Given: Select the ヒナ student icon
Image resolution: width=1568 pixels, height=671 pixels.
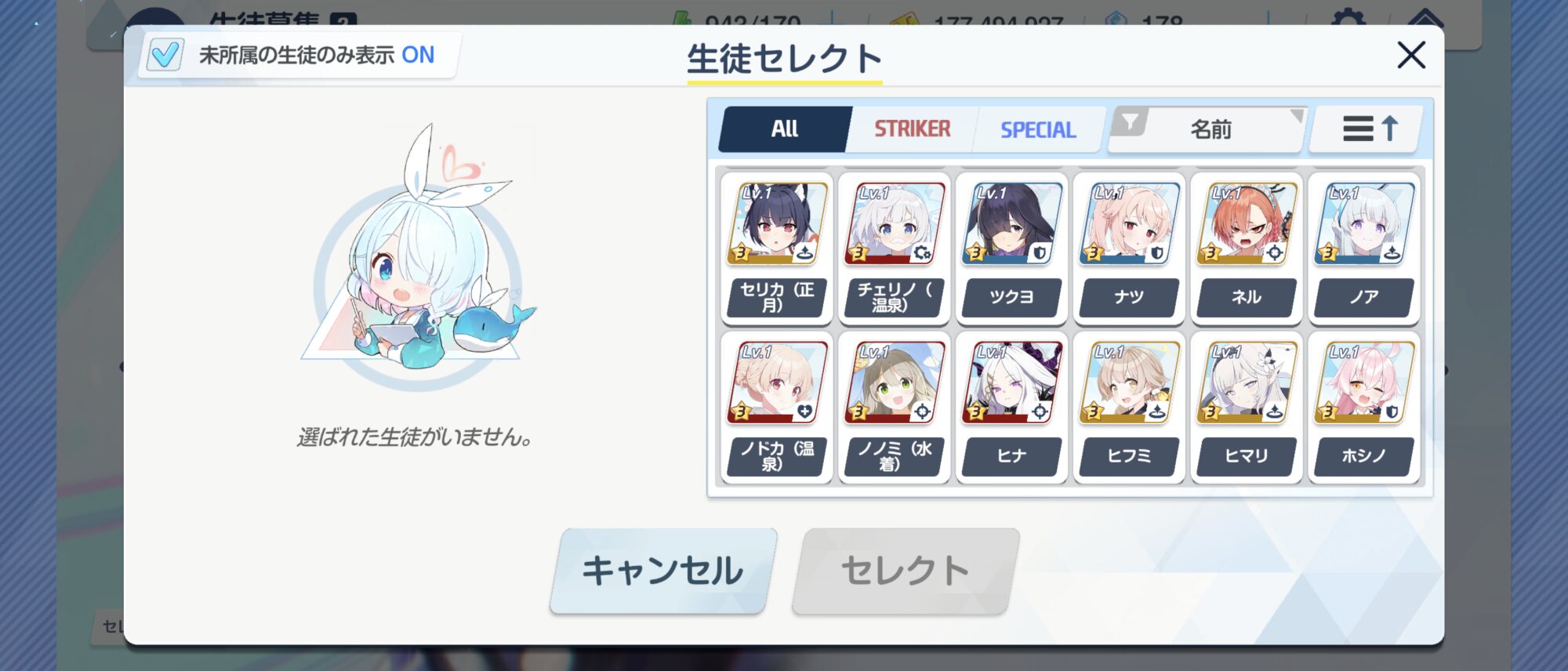Looking at the screenshot, I should tap(1011, 383).
